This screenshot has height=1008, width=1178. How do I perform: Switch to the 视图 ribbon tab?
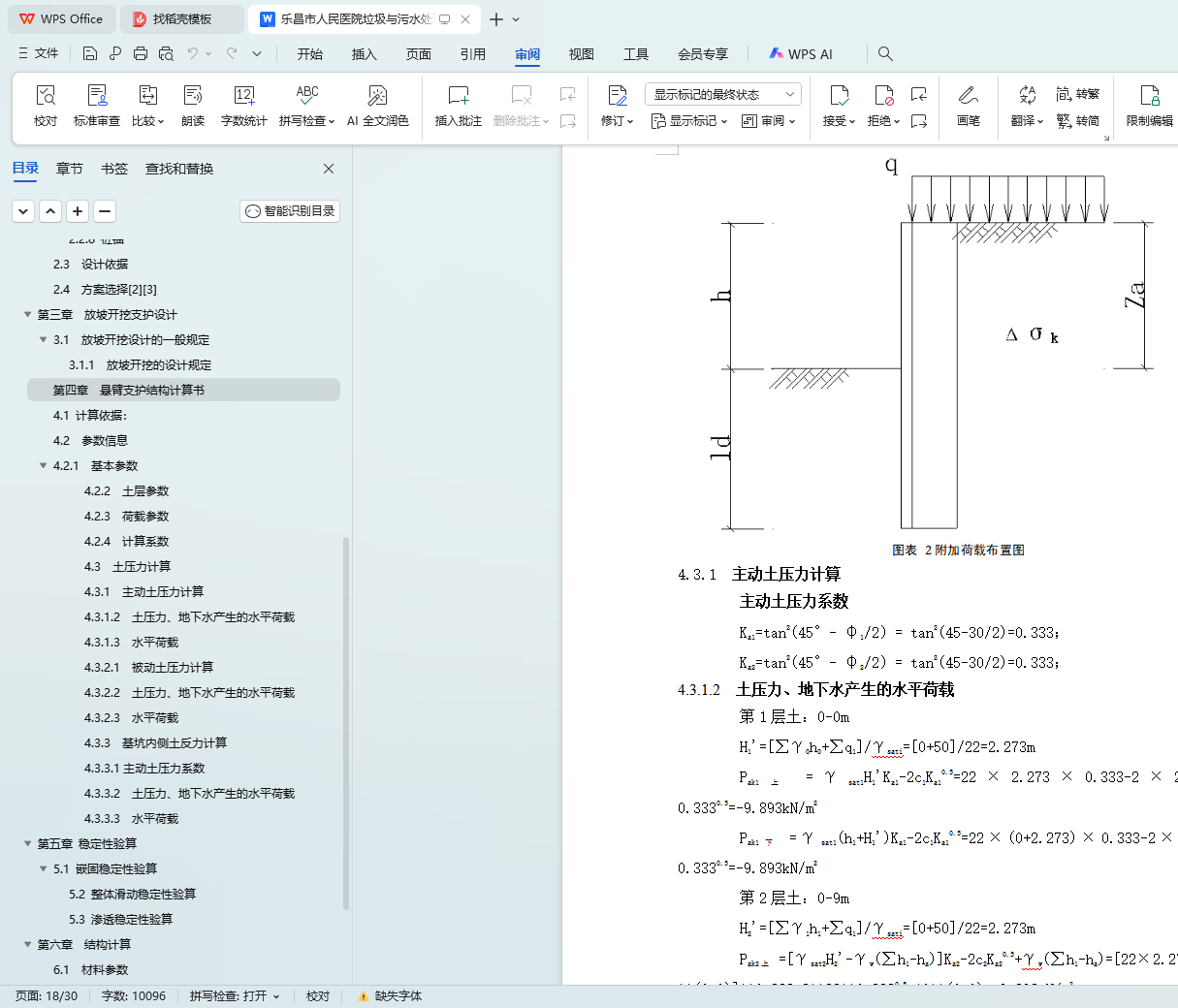(x=582, y=54)
